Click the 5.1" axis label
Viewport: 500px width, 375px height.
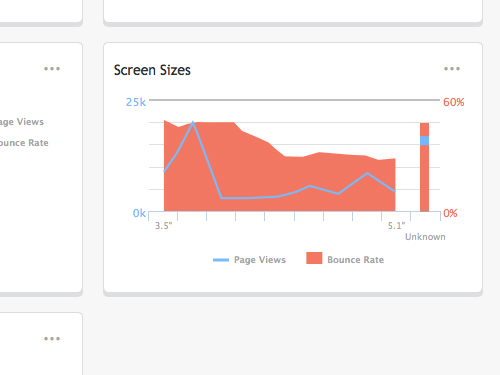(396, 226)
